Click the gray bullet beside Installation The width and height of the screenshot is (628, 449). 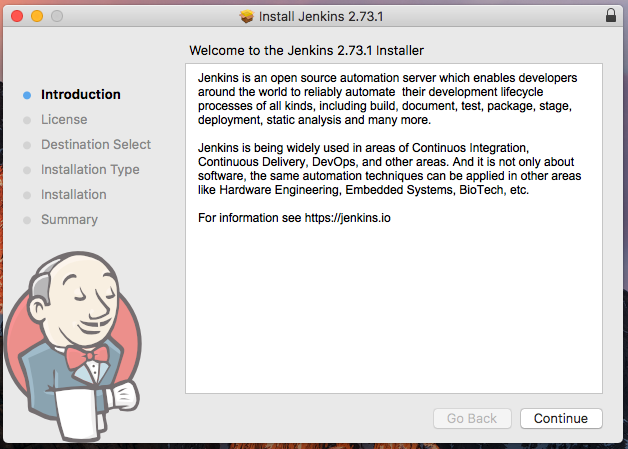point(27,195)
